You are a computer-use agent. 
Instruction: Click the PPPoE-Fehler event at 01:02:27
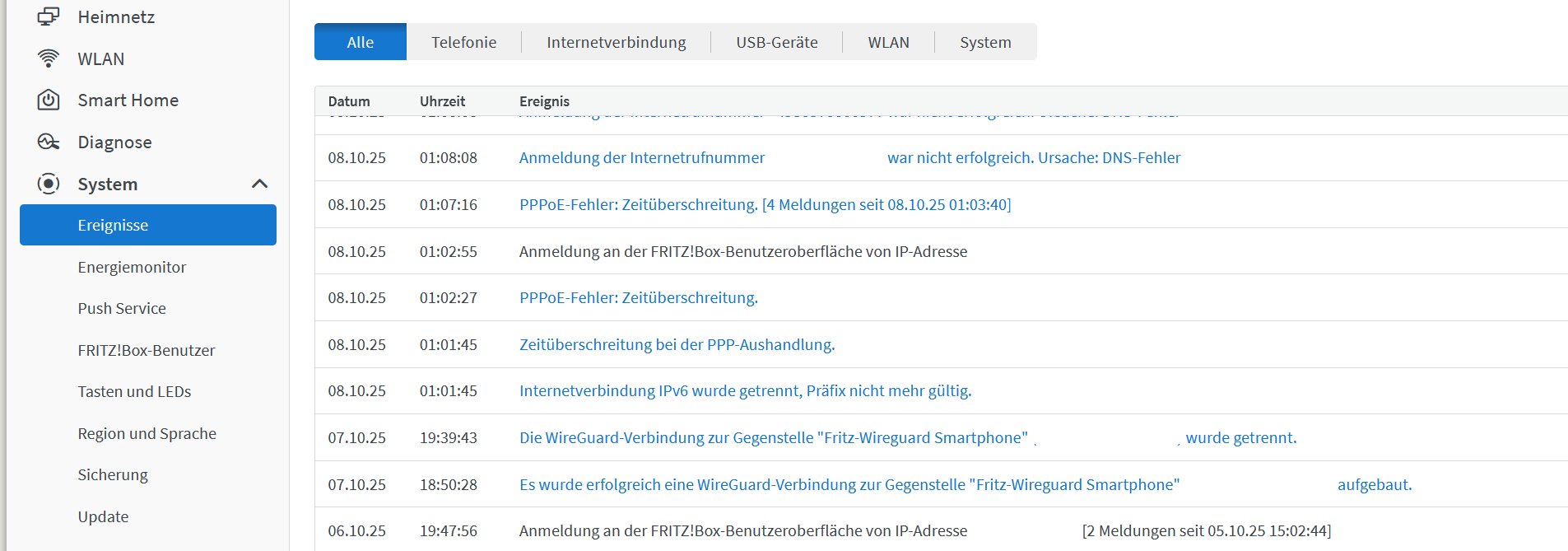tap(638, 297)
